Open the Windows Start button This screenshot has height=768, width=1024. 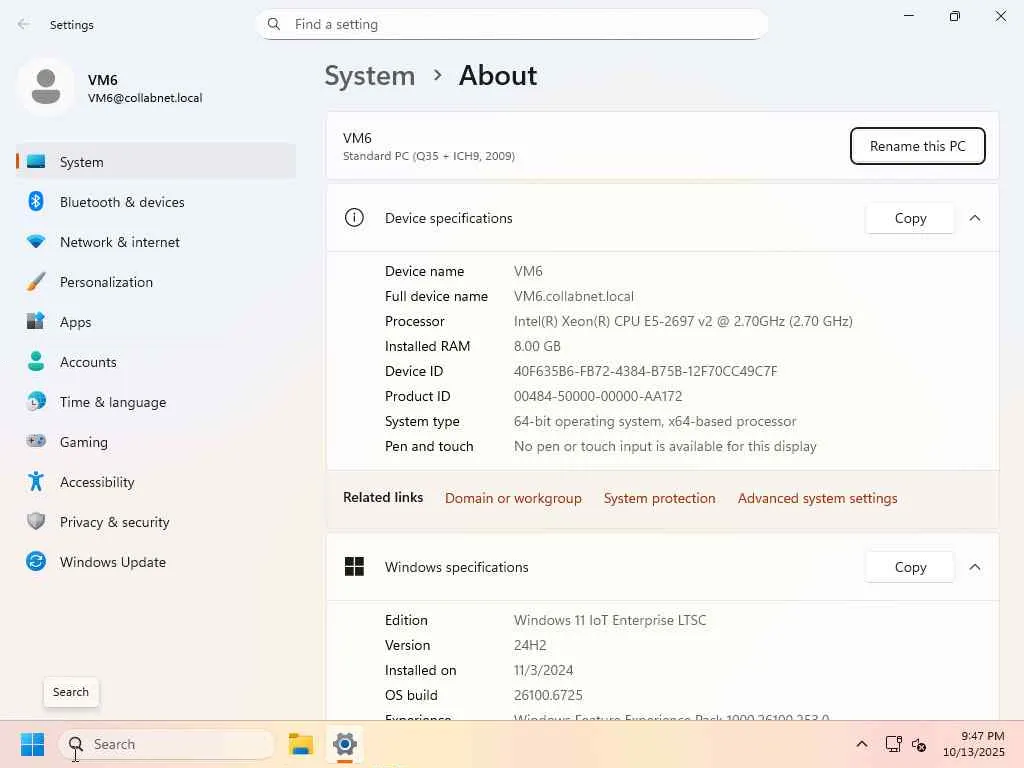[32, 744]
